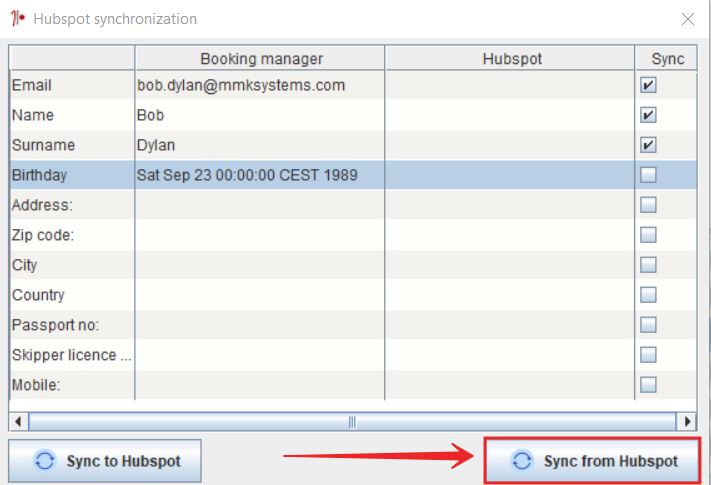The image size is (711, 485).
Task: Uncheck the Email sync checkbox
Action: point(648,85)
